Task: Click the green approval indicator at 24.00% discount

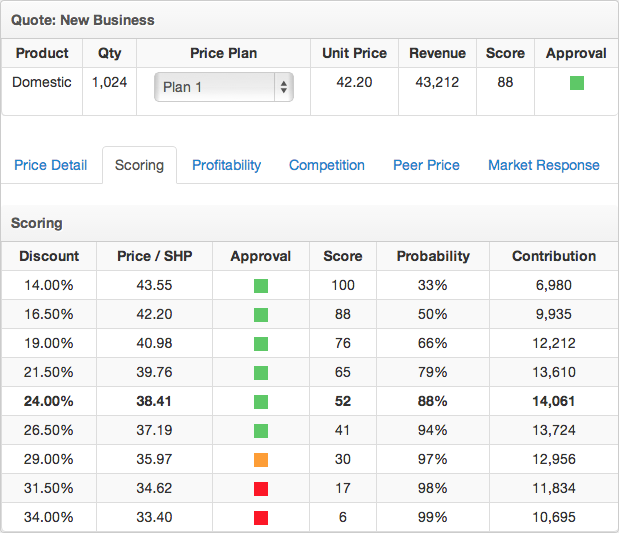Action: (261, 402)
